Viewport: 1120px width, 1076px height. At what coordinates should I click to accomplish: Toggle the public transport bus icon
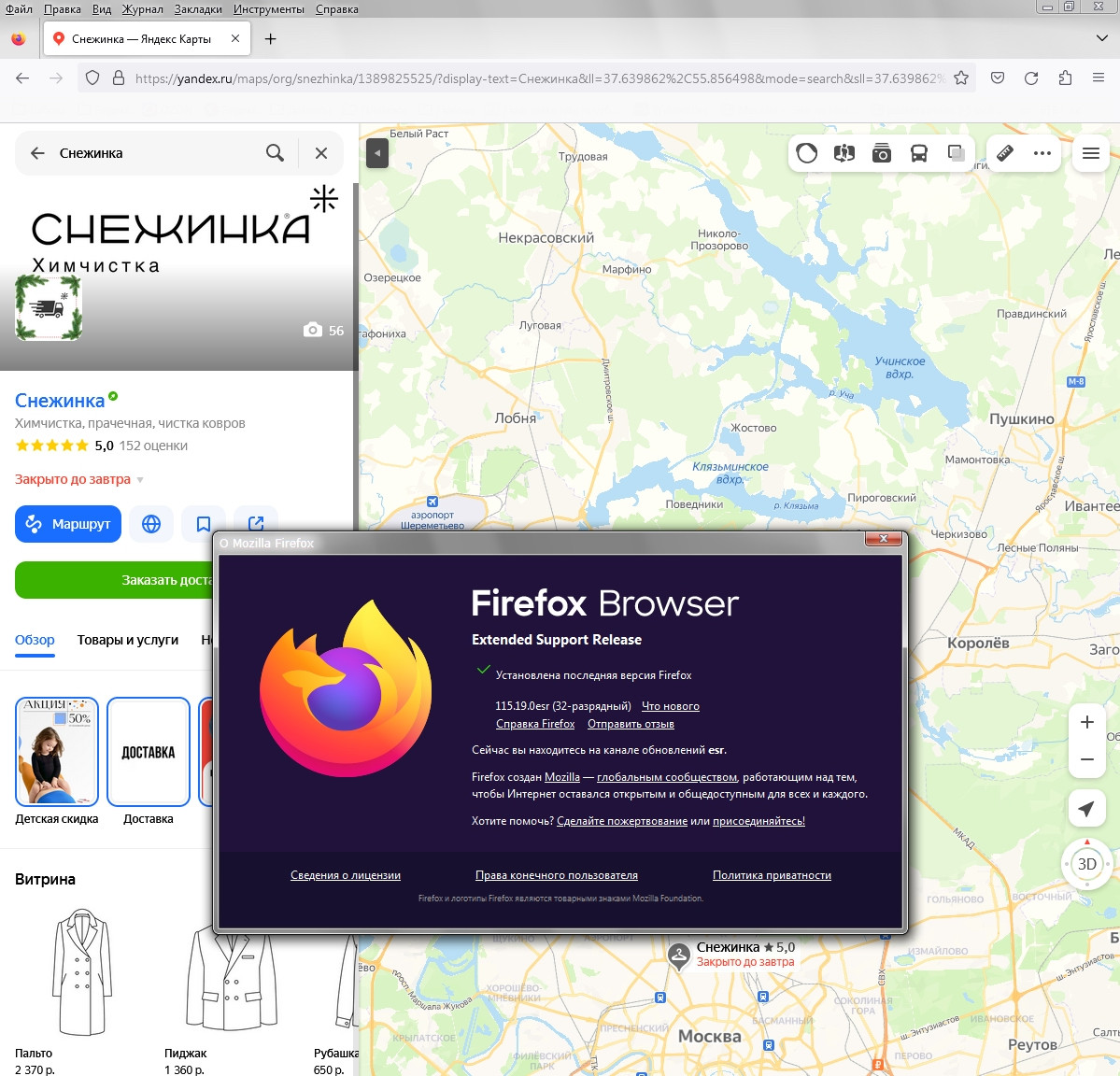(x=918, y=153)
